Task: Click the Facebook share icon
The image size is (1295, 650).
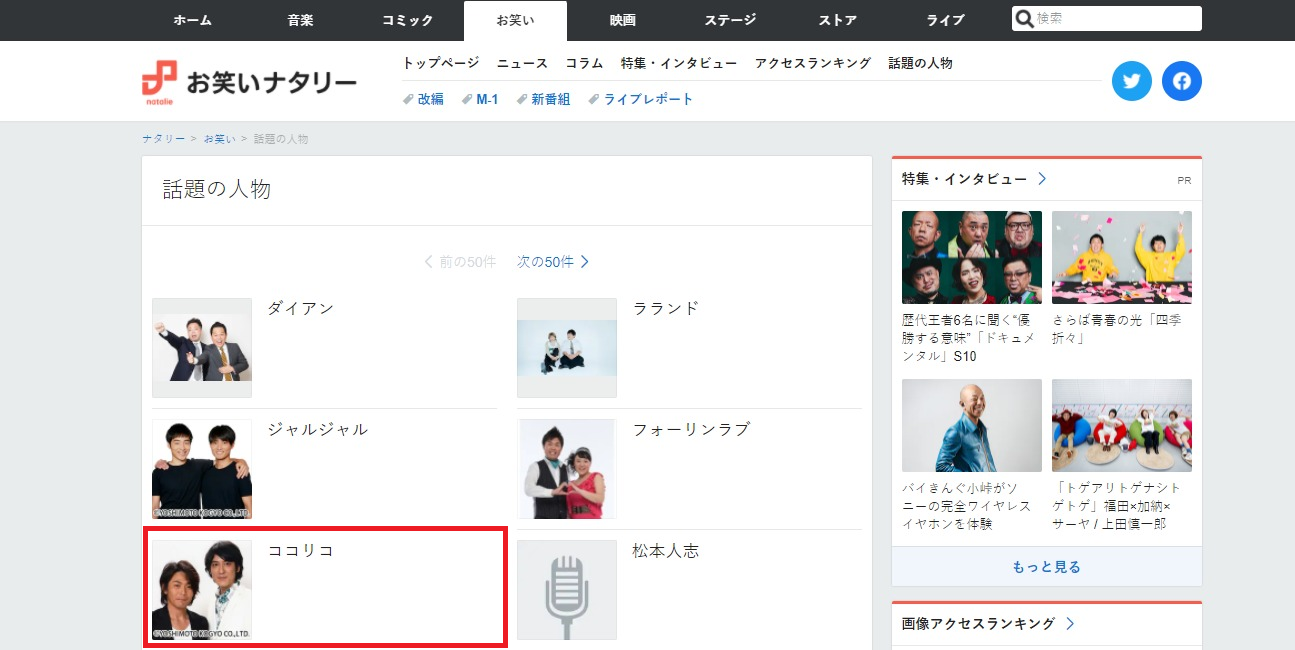Action: (x=1181, y=81)
